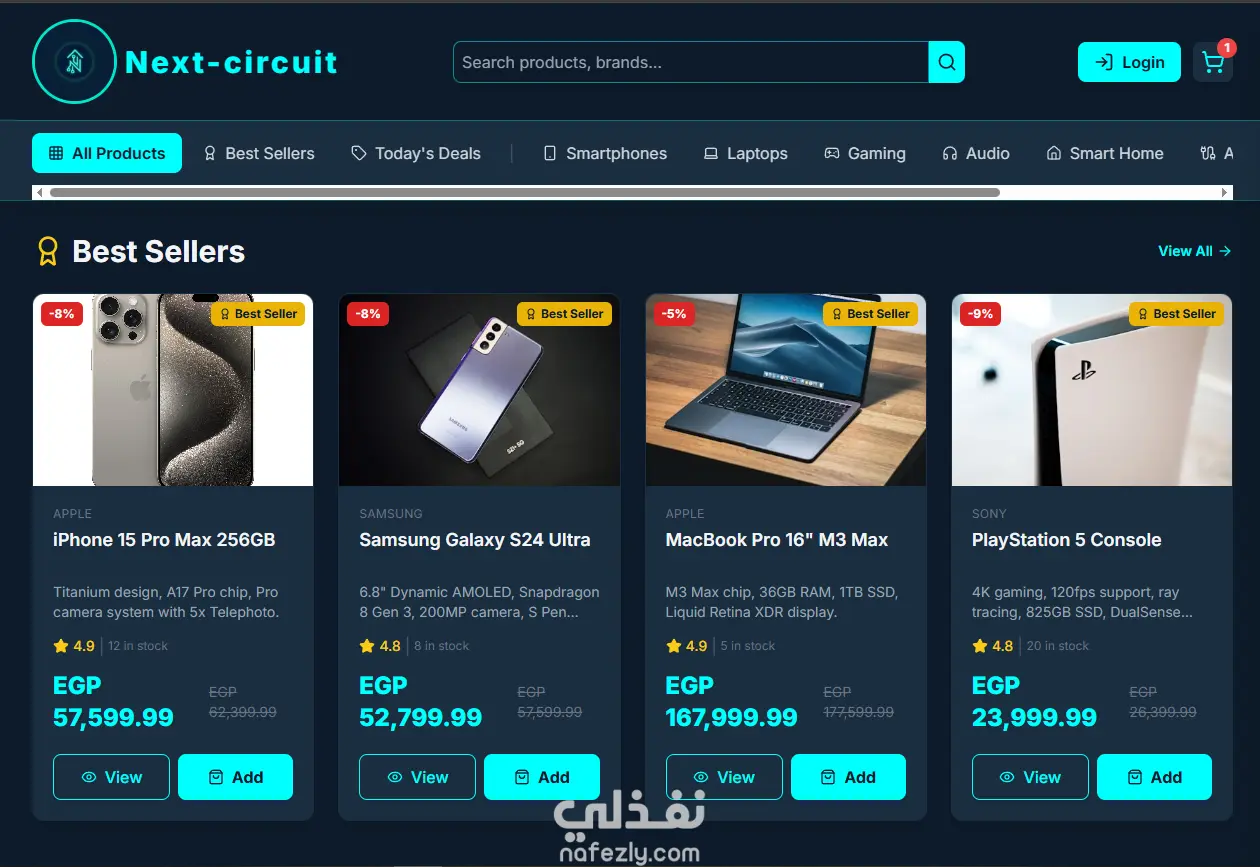Click the shopping cart icon

(x=1213, y=62)
